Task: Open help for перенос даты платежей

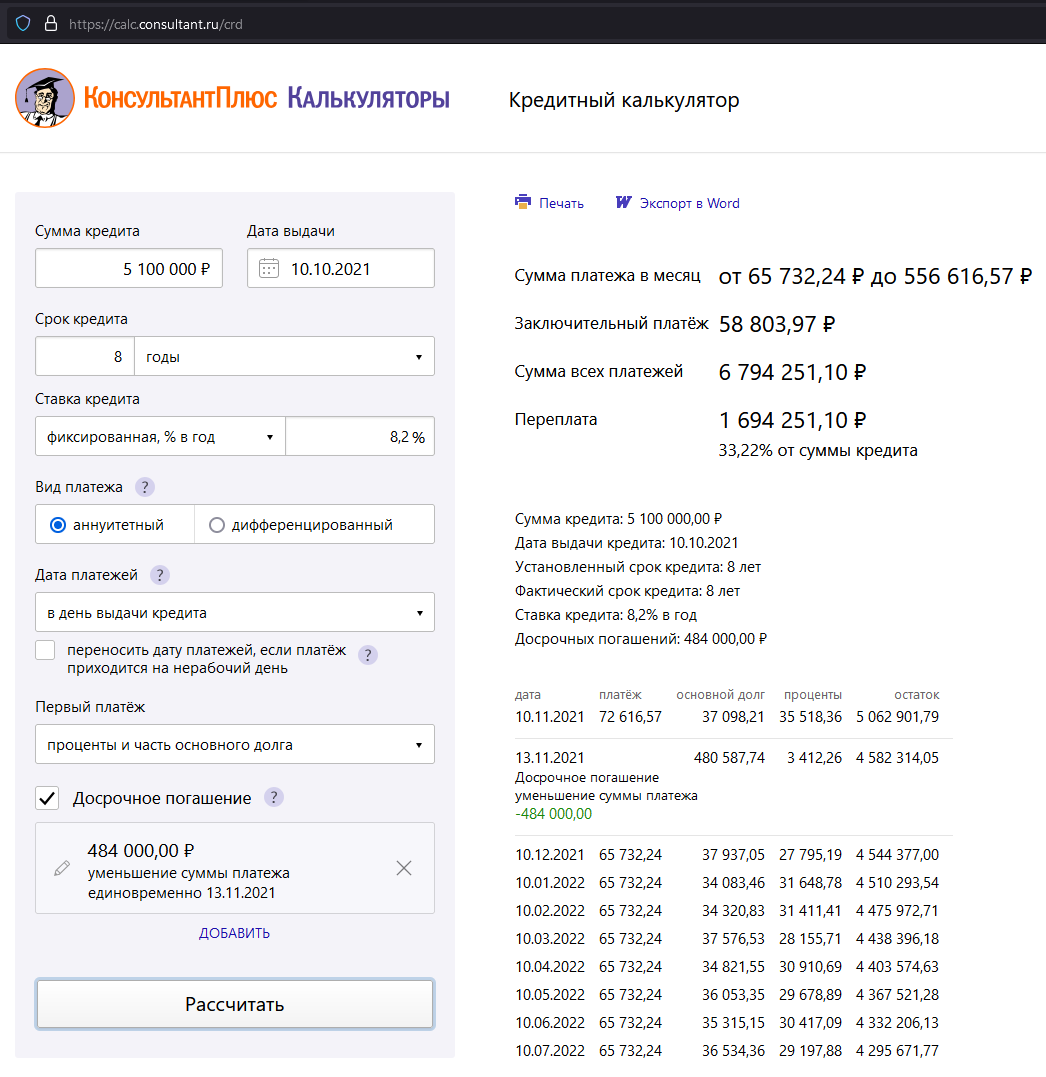Action: pyautogui.click(x=368, y=655)
